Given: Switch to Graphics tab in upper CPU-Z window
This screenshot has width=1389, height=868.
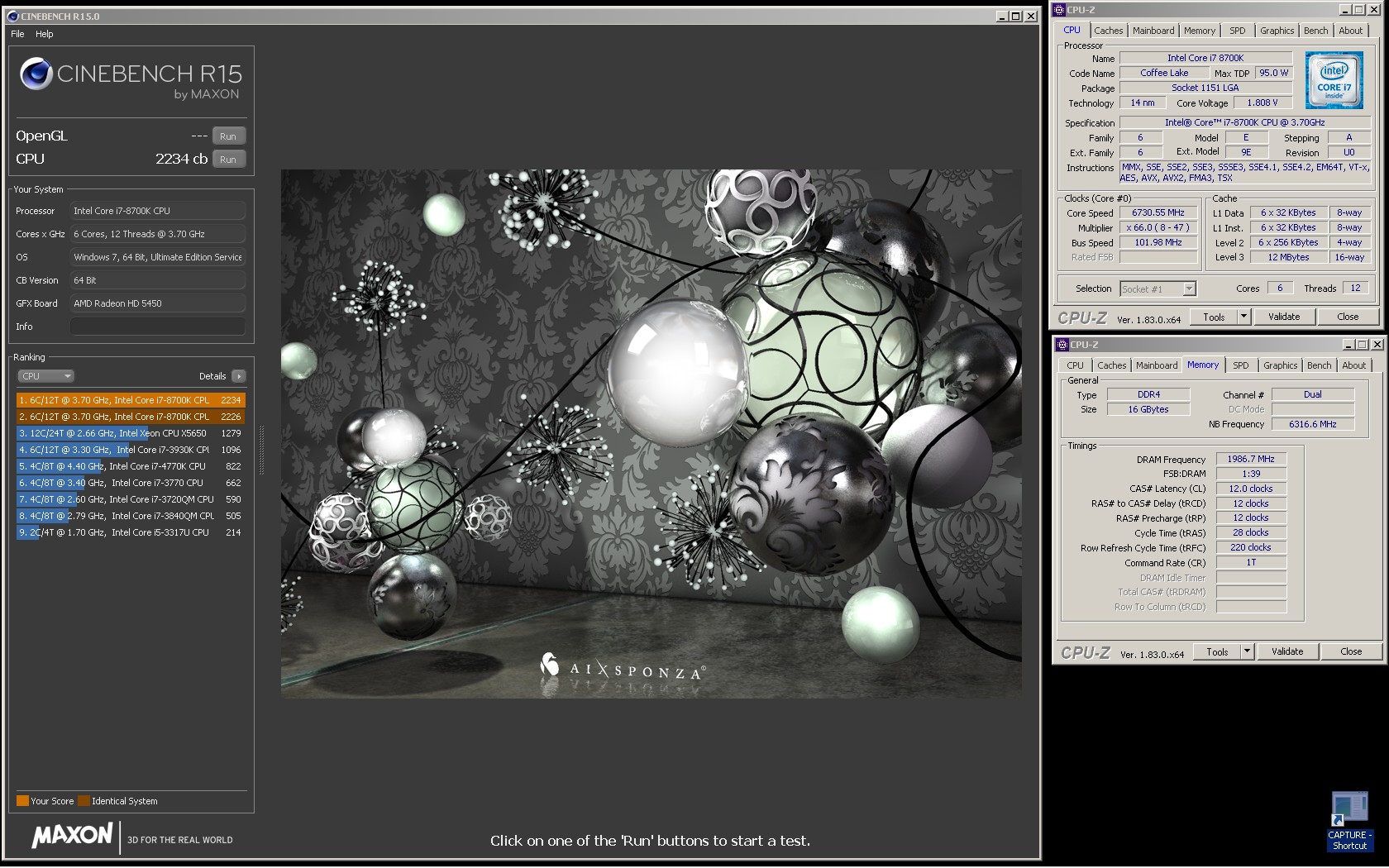Looking at the screenshot, I should point(1277,31).
